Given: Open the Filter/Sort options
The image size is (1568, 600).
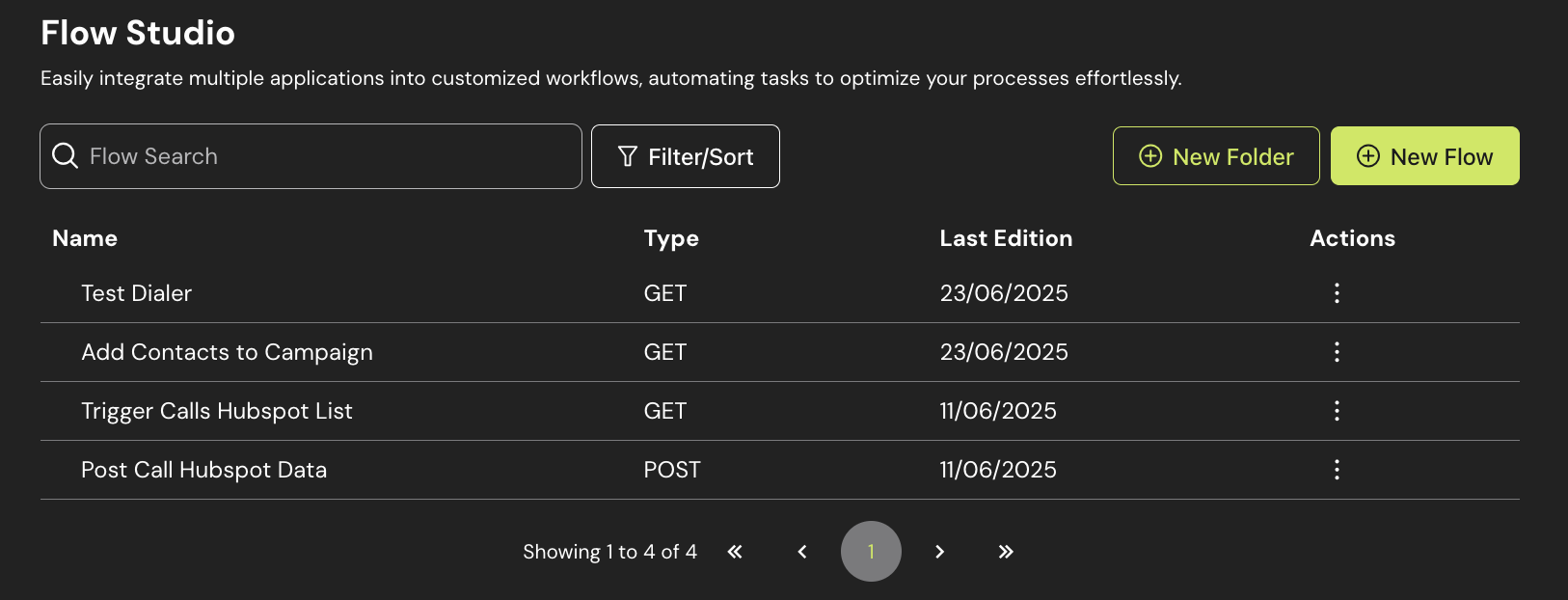Looking at the screenshot, I should click(x=685, y=156).
